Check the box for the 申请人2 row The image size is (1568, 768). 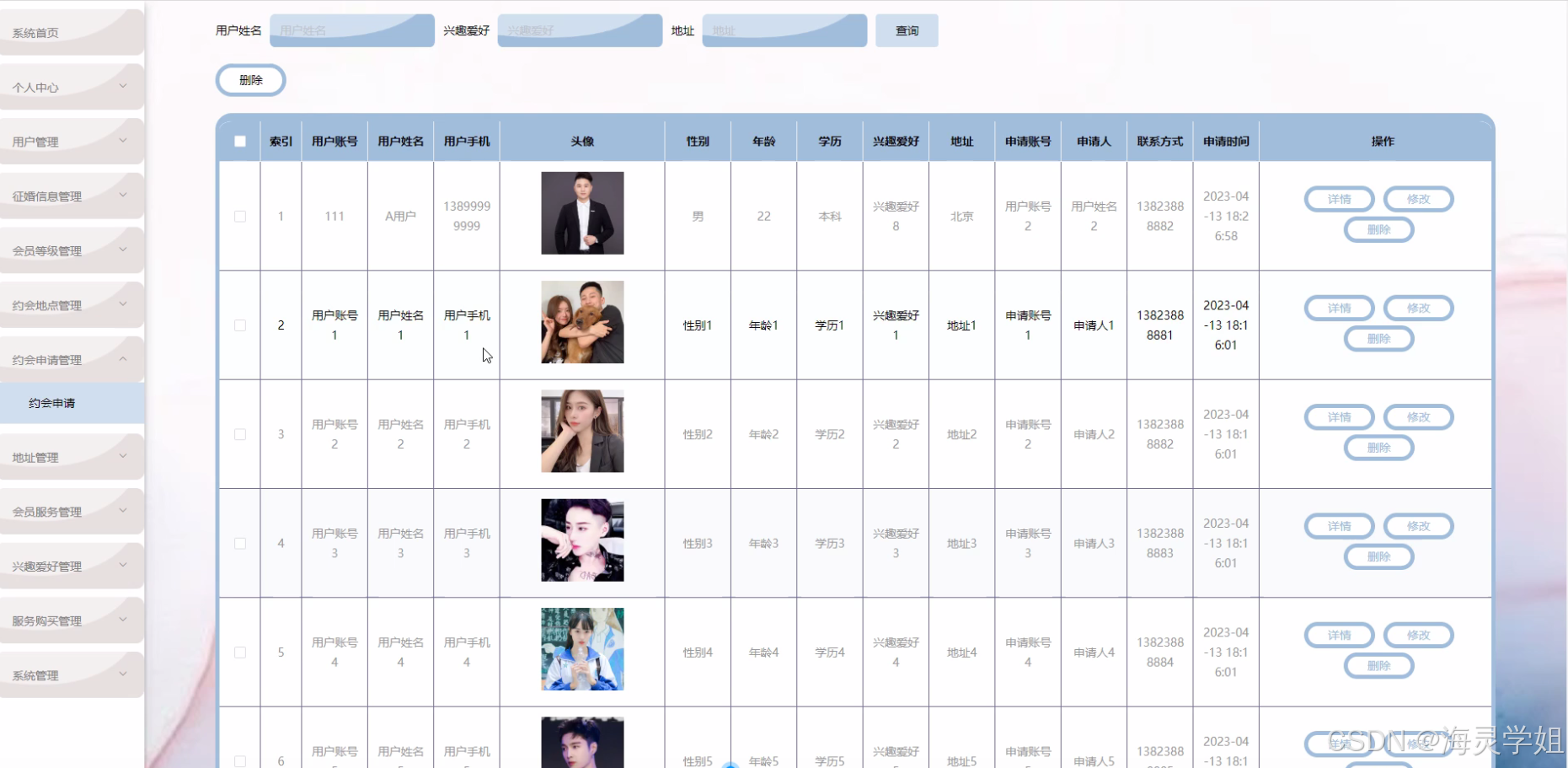point(240,434)
